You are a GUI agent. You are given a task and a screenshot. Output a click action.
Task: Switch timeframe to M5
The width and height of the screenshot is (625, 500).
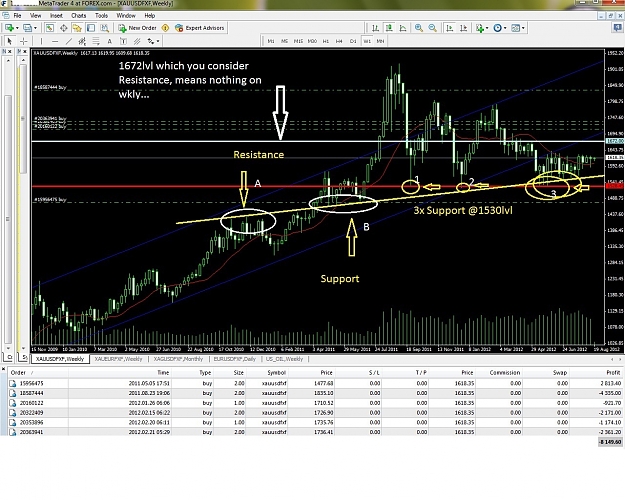coord(284,41)
